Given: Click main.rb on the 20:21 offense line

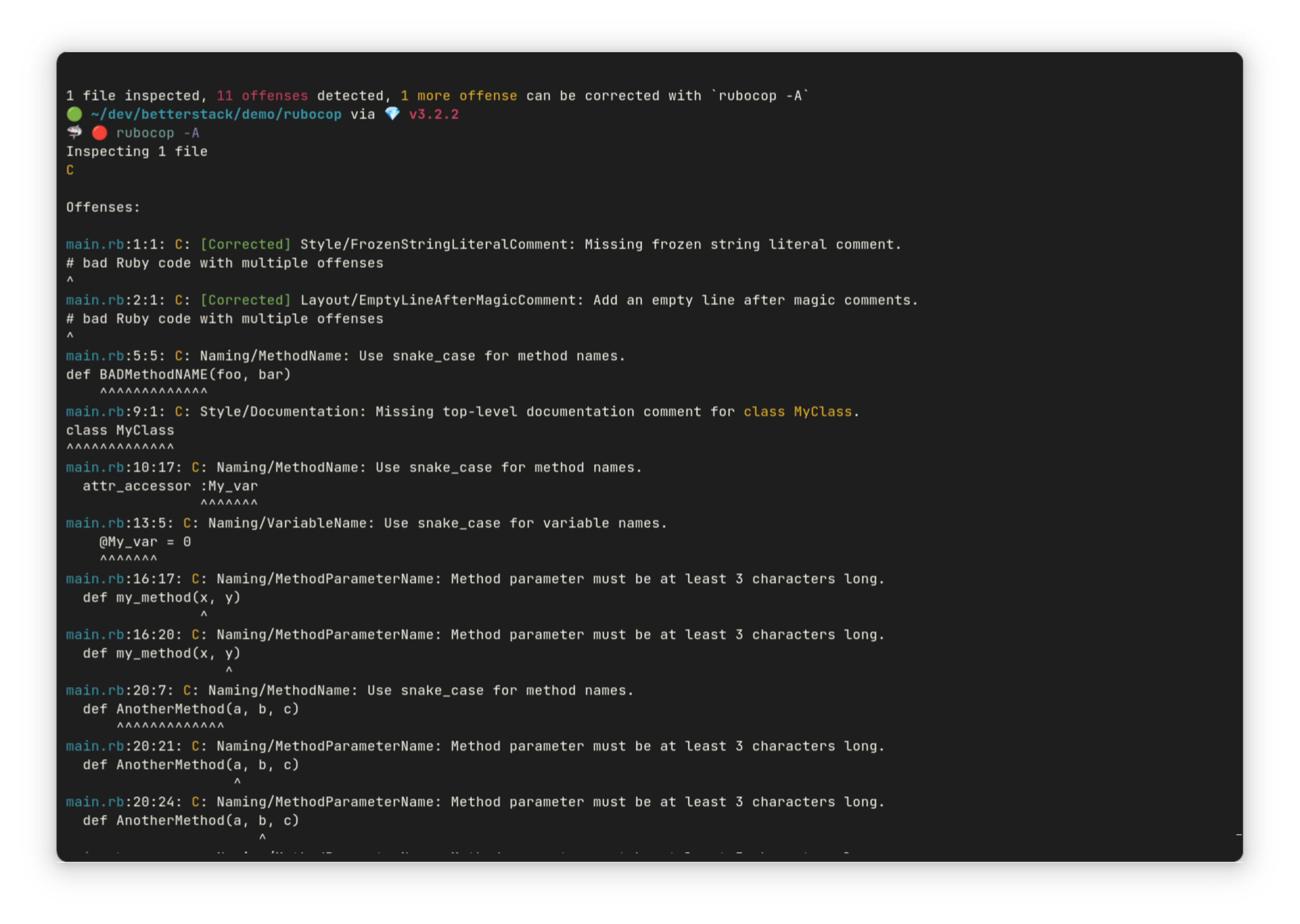Looking at the screenshot, I should [95, 746].
